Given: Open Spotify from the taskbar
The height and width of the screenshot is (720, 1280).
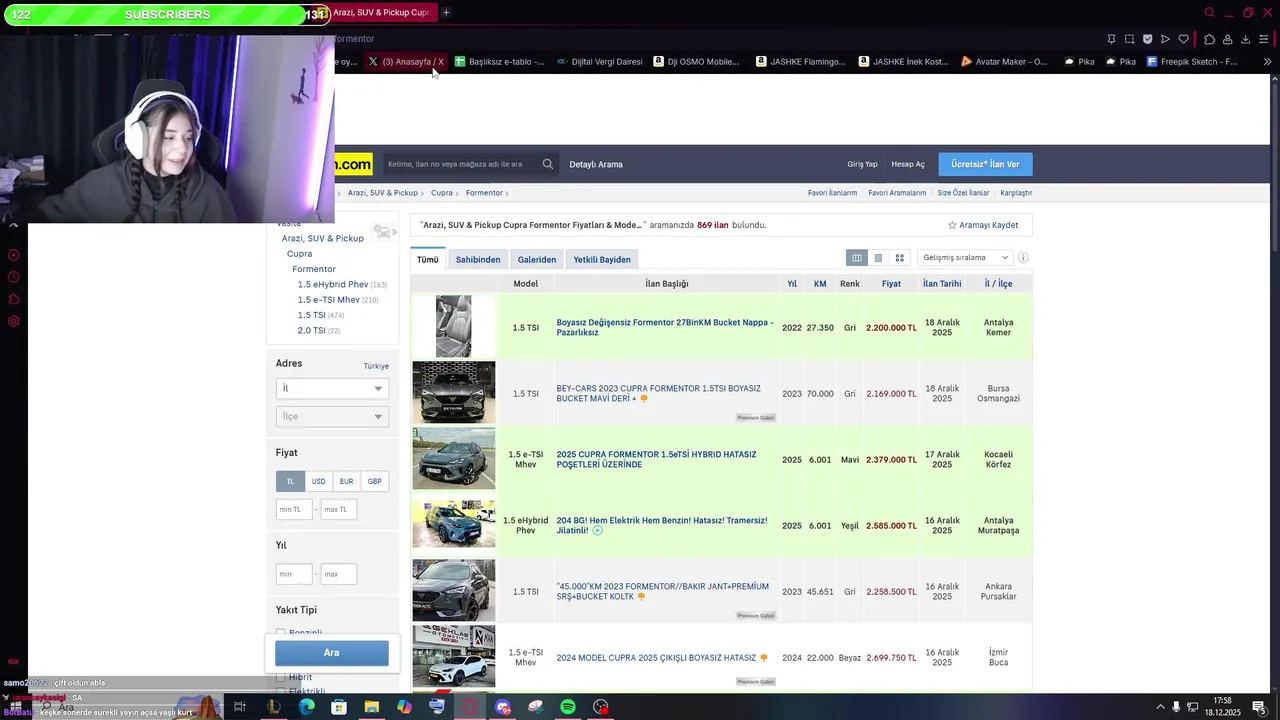Looking at the screenshot, I should click(568, 707).
